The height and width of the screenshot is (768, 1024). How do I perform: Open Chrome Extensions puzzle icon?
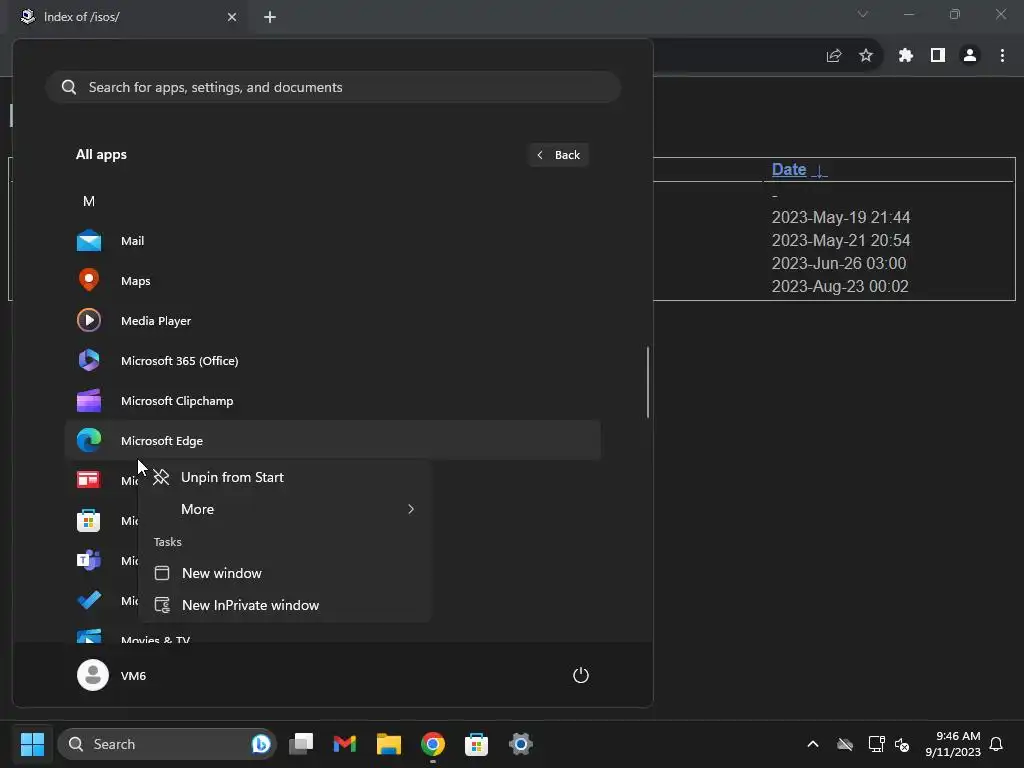905,56
